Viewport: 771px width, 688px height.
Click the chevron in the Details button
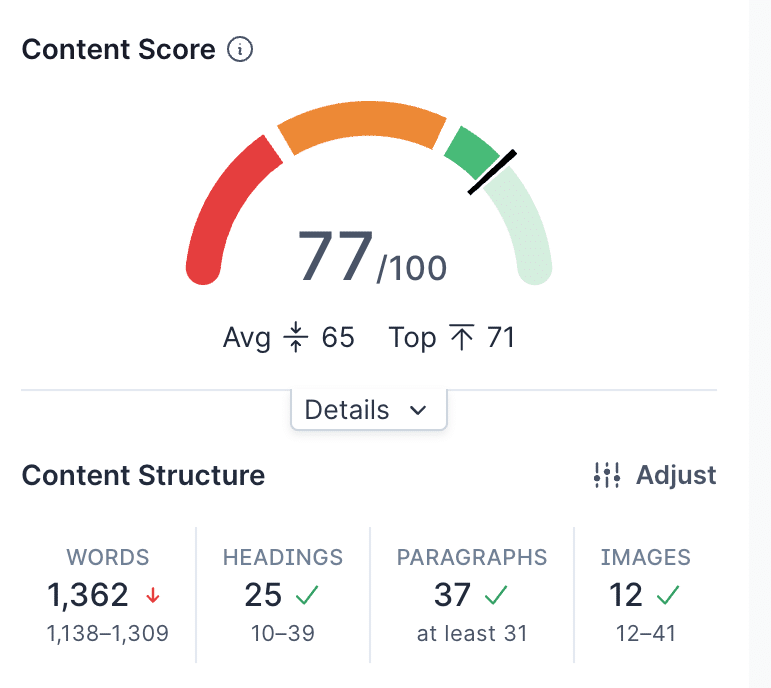(418, 410)
